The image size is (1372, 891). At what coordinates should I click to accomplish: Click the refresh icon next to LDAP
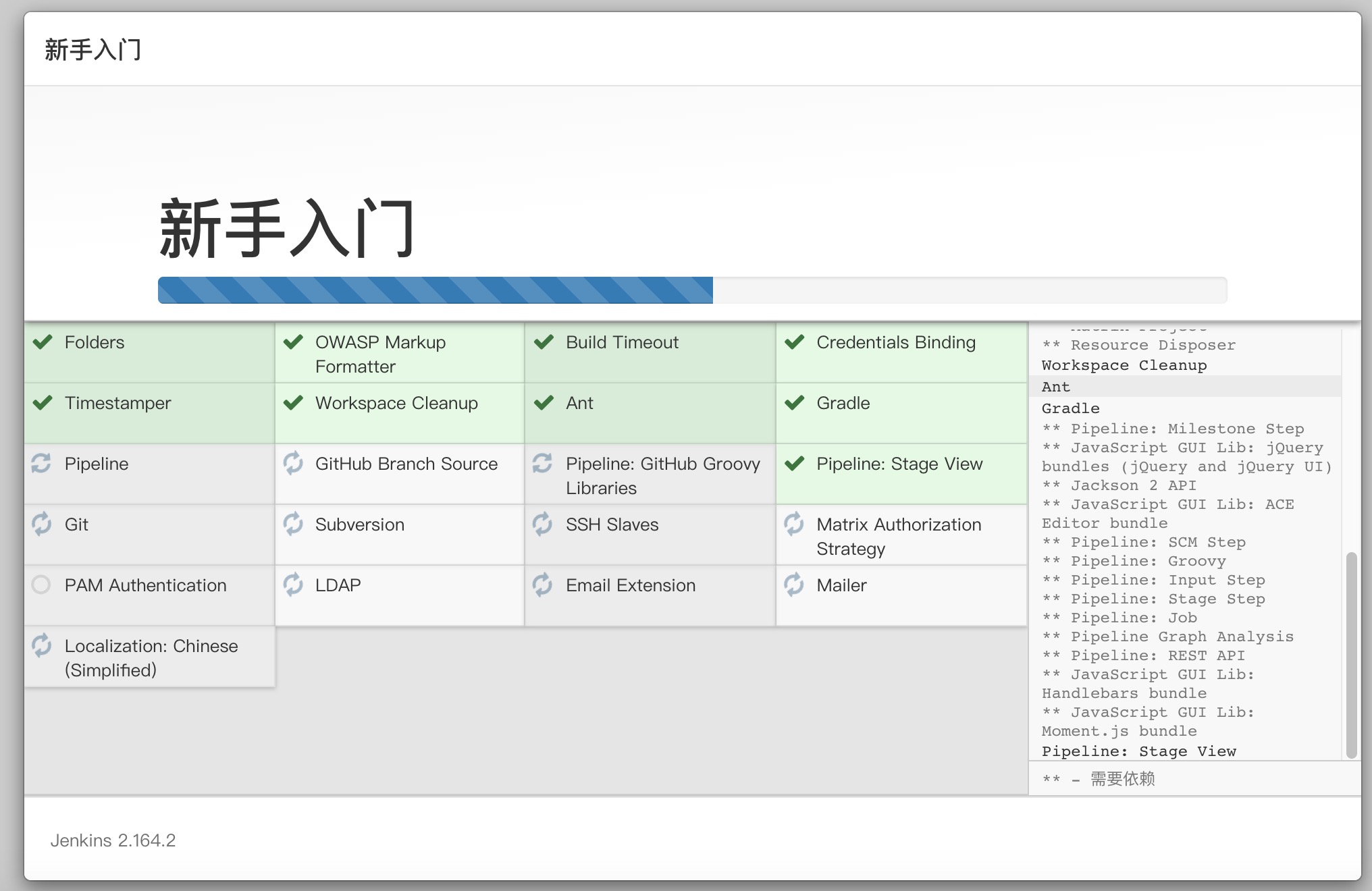[x=293, y=585]
